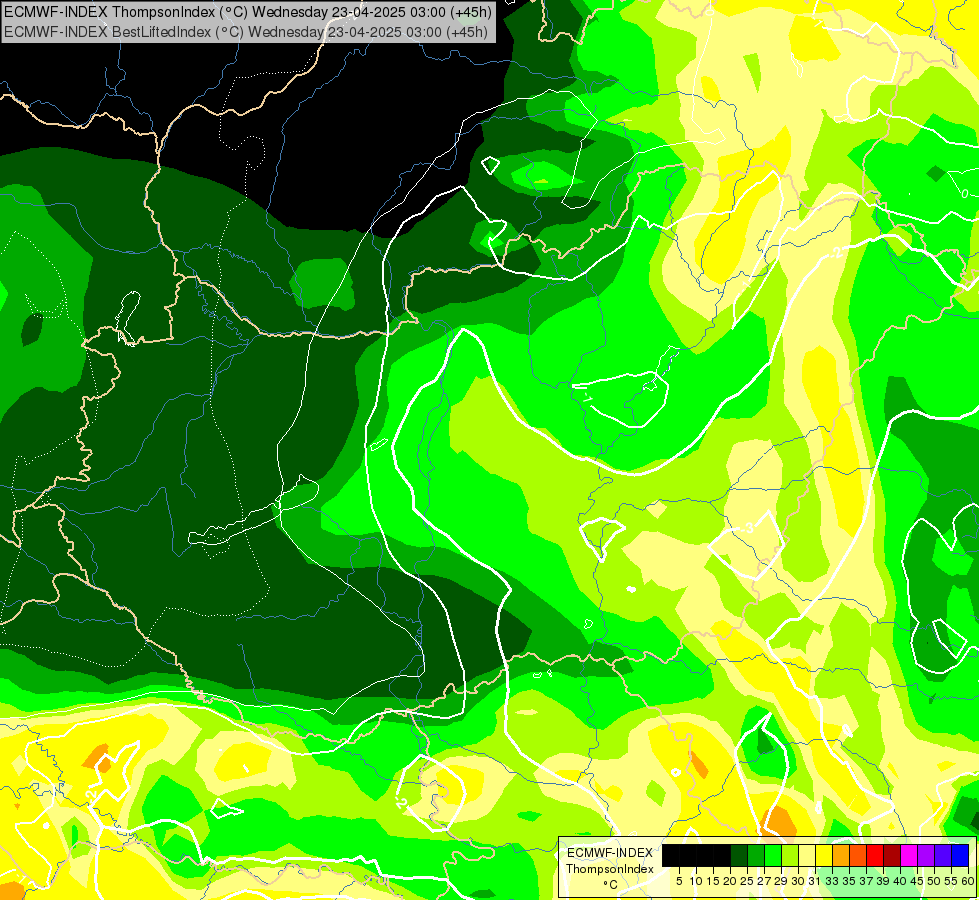Screen dimensions: 979x900
Task: Select the lime 29–30 legend swatch
Action: pyautogui.click(x=790, y=855)
